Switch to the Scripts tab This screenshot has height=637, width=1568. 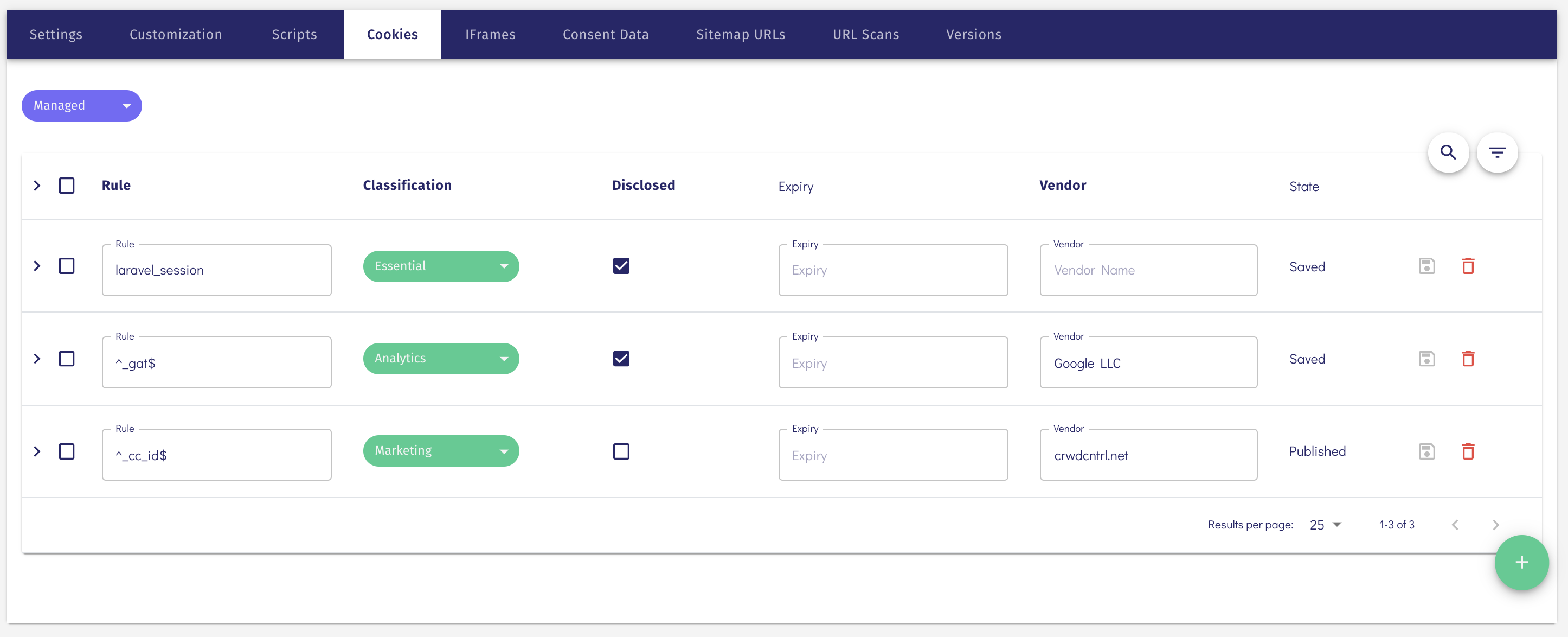pyautogui.click(x=294, y=34)
